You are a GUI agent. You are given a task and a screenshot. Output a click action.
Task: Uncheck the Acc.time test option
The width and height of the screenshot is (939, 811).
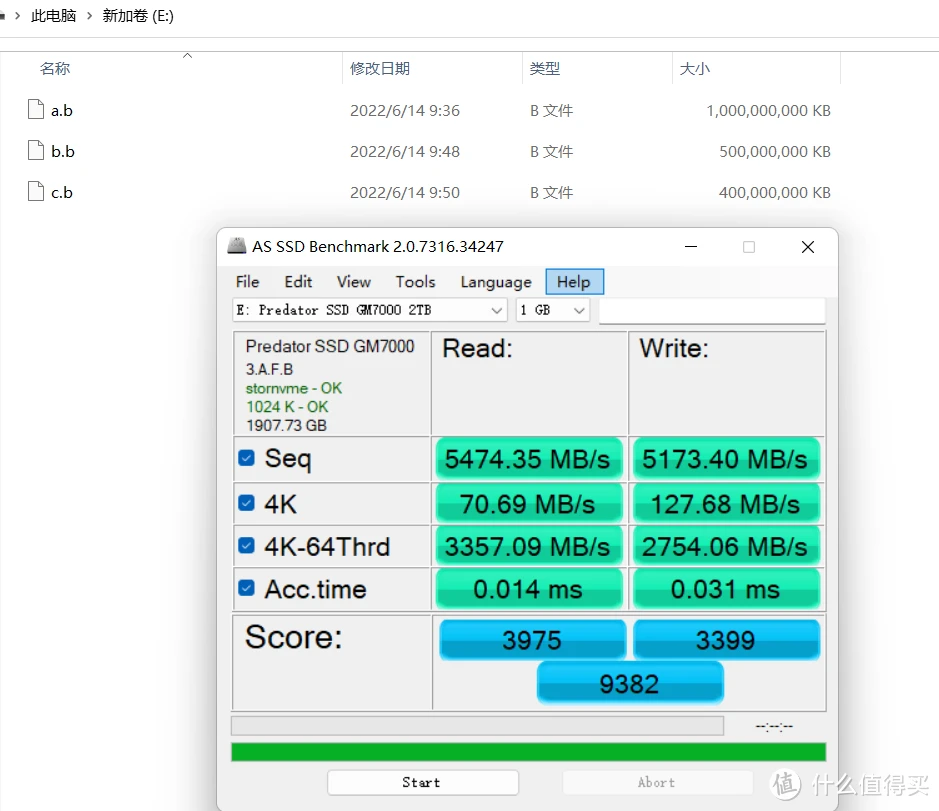point(246,588)
